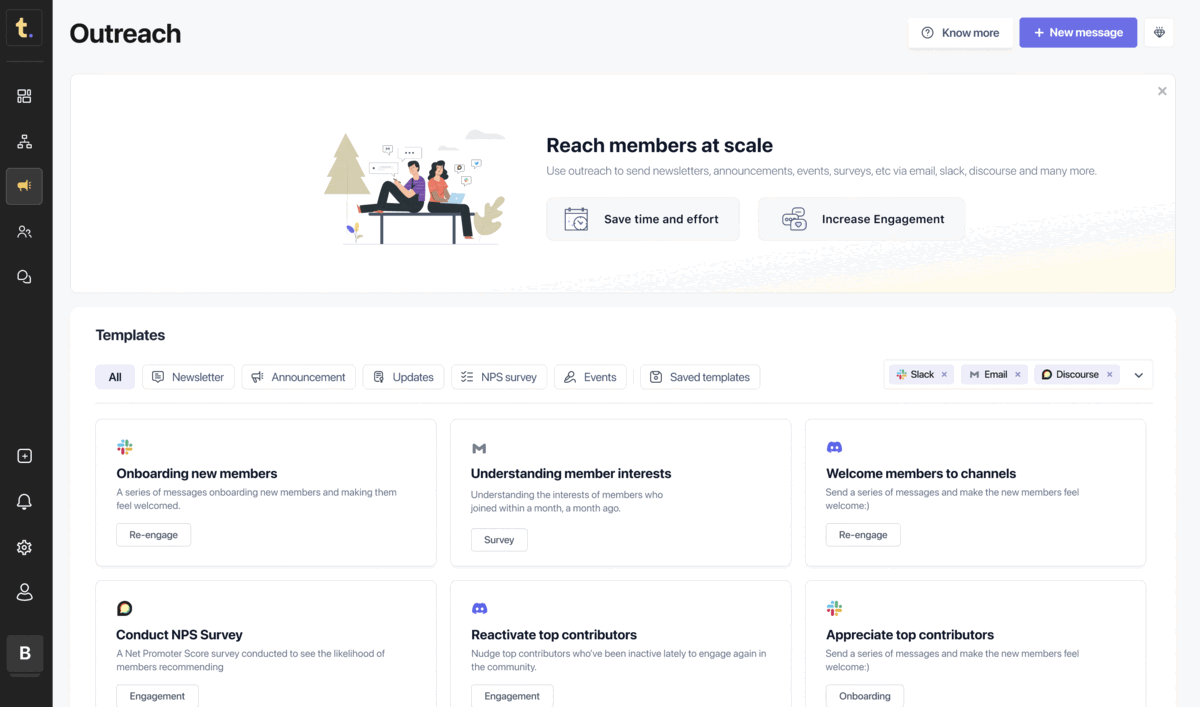
Task: Click the Templates section heading
Action: point(130,335)
